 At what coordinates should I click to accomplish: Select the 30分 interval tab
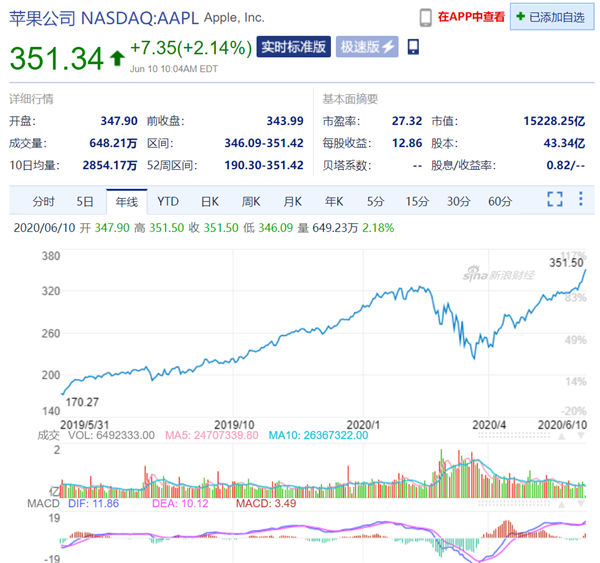click(x=458, y=201)
